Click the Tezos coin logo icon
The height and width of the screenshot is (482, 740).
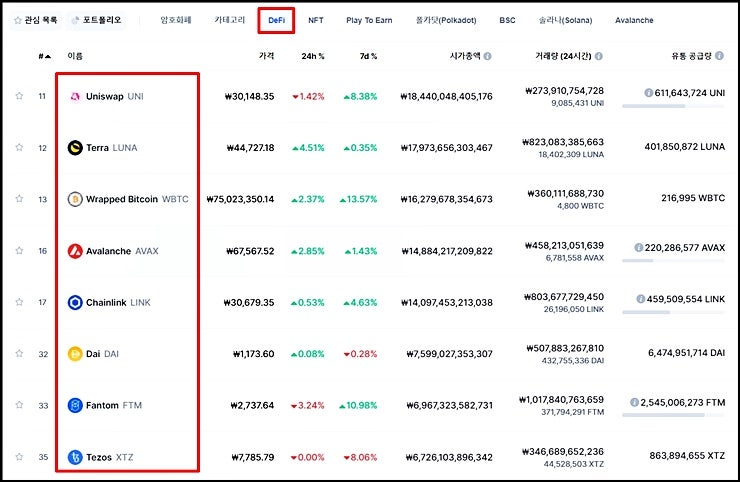(75, 457)
